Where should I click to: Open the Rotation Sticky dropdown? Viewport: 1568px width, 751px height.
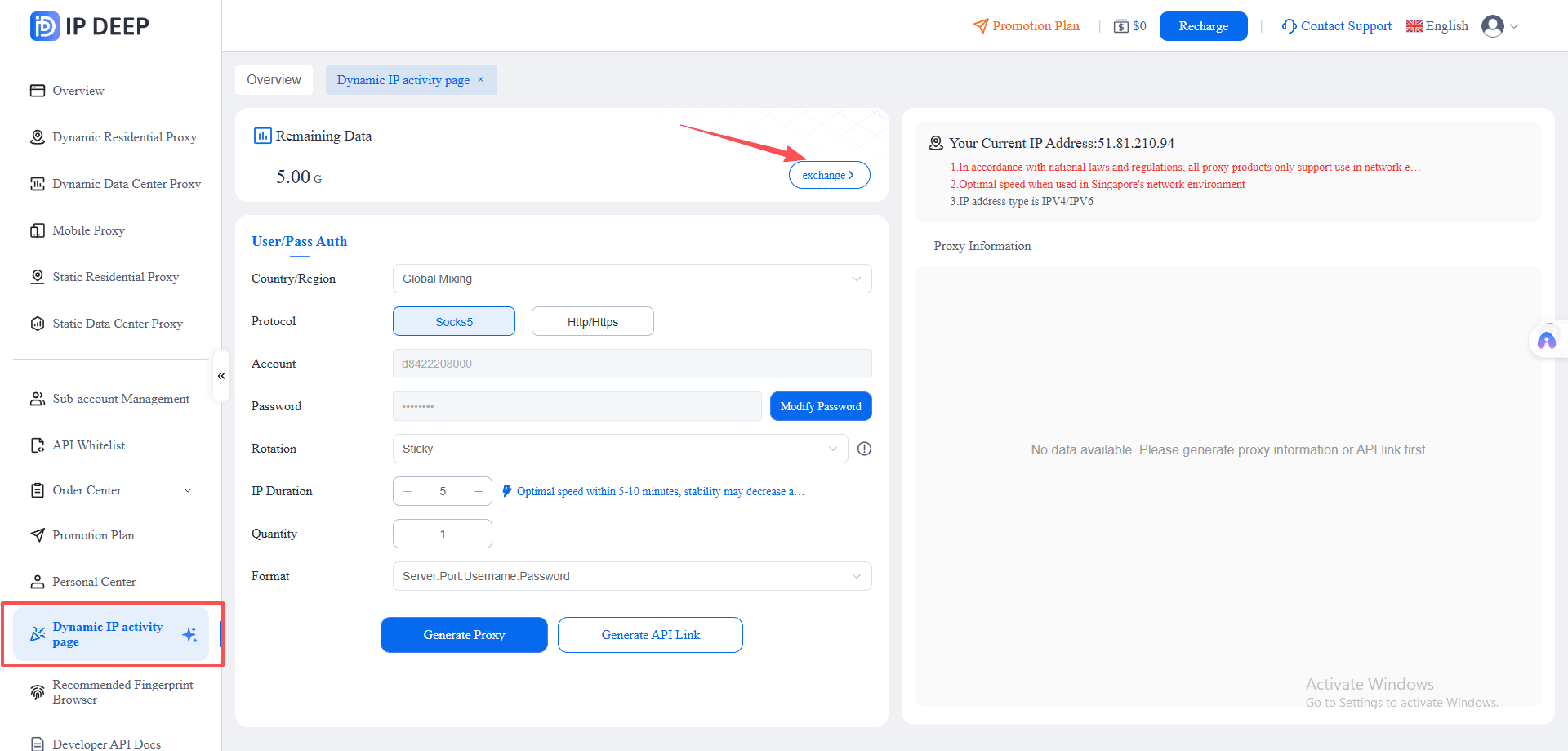[621, 449]
